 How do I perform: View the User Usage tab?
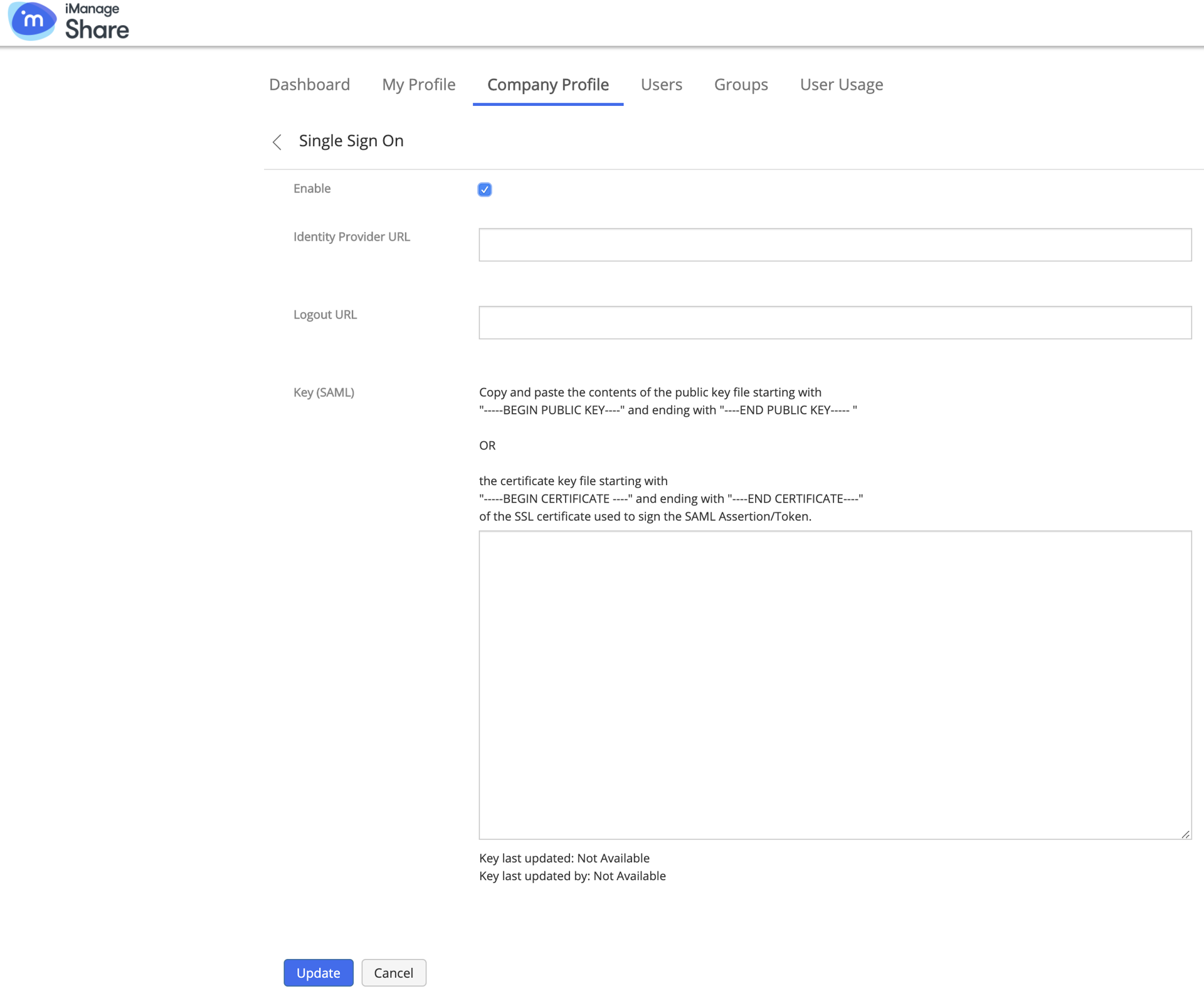click(x=841, y=85)
